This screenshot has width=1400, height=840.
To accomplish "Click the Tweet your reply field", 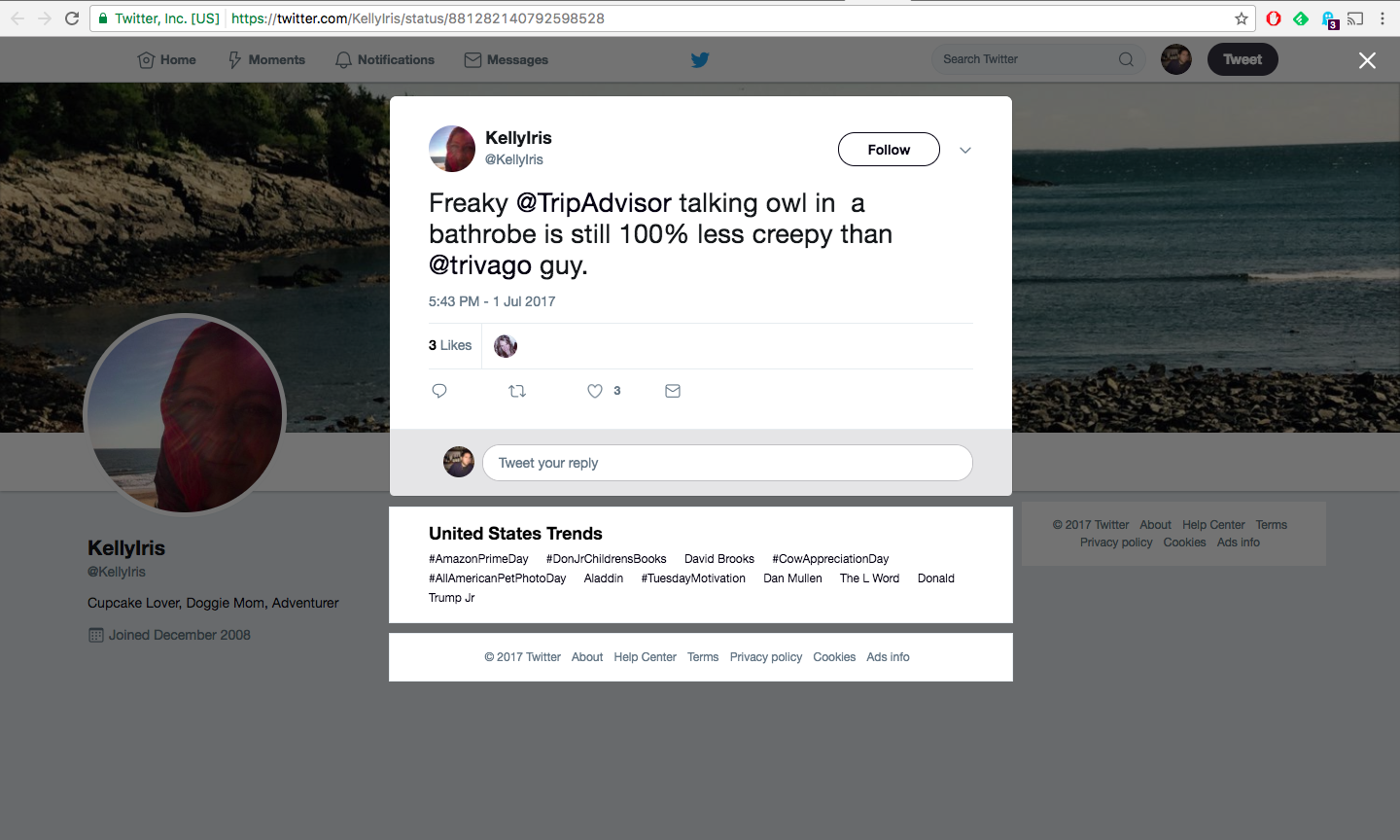I will [727, 463].
